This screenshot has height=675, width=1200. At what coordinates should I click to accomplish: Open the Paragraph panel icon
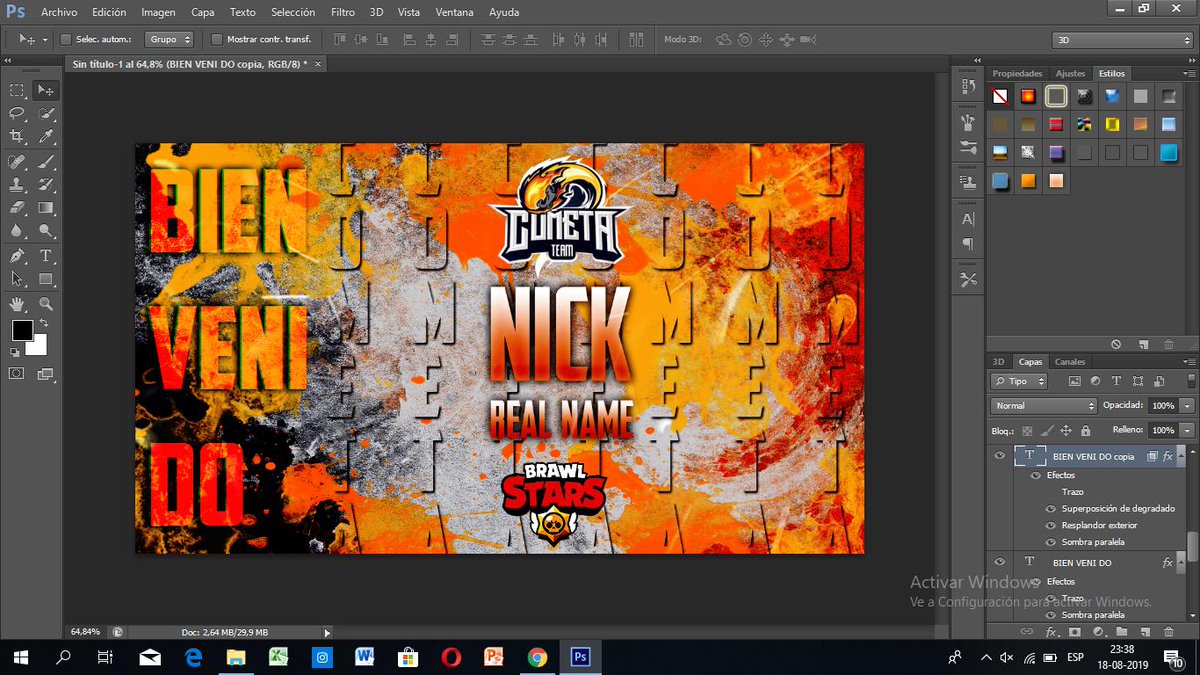(967, 244)
